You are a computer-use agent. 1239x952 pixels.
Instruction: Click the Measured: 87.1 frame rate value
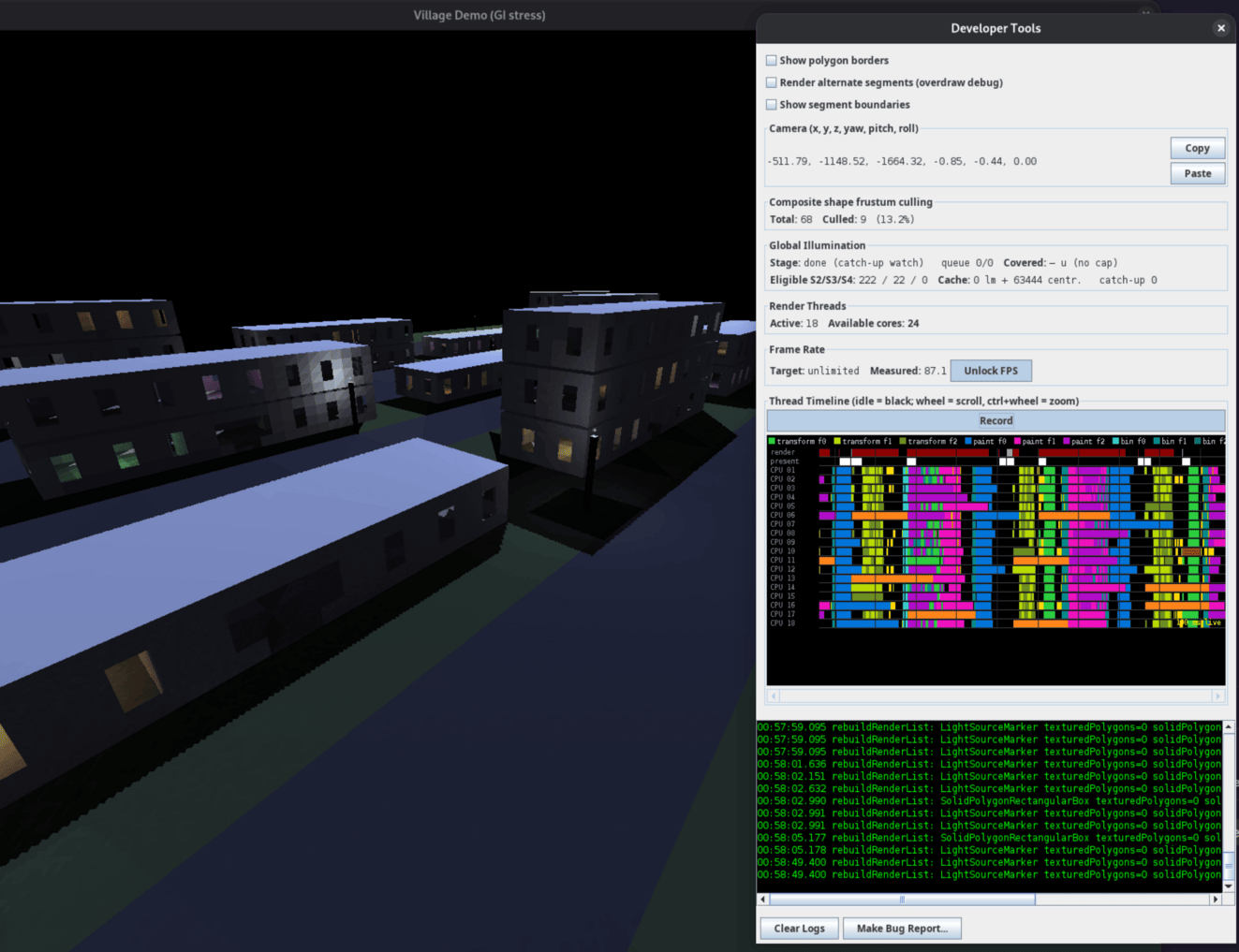tap(907, 371)
